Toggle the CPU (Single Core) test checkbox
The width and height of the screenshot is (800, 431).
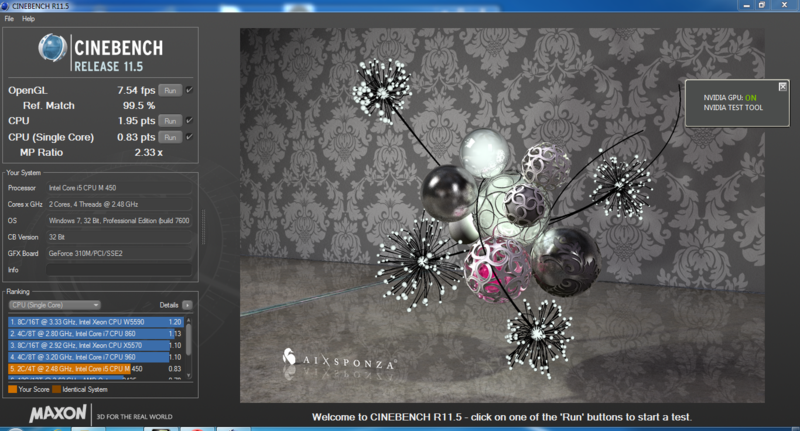[189, 137]
